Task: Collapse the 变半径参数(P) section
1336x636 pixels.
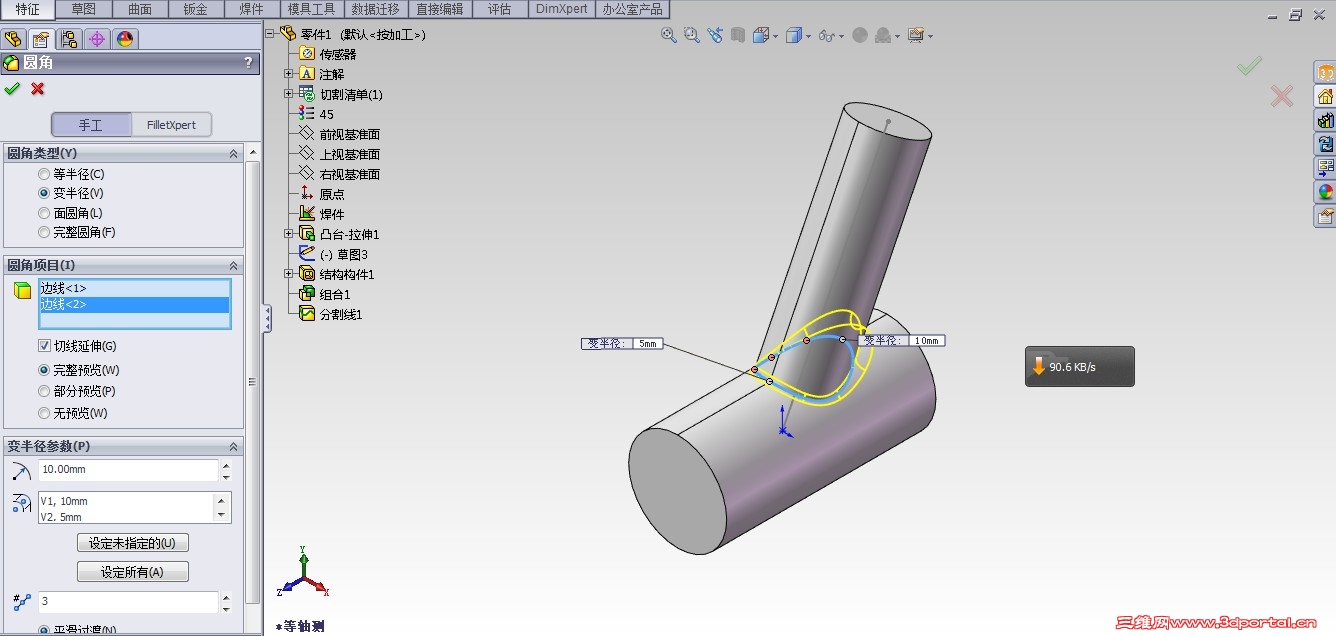Action: coord(234,446)
